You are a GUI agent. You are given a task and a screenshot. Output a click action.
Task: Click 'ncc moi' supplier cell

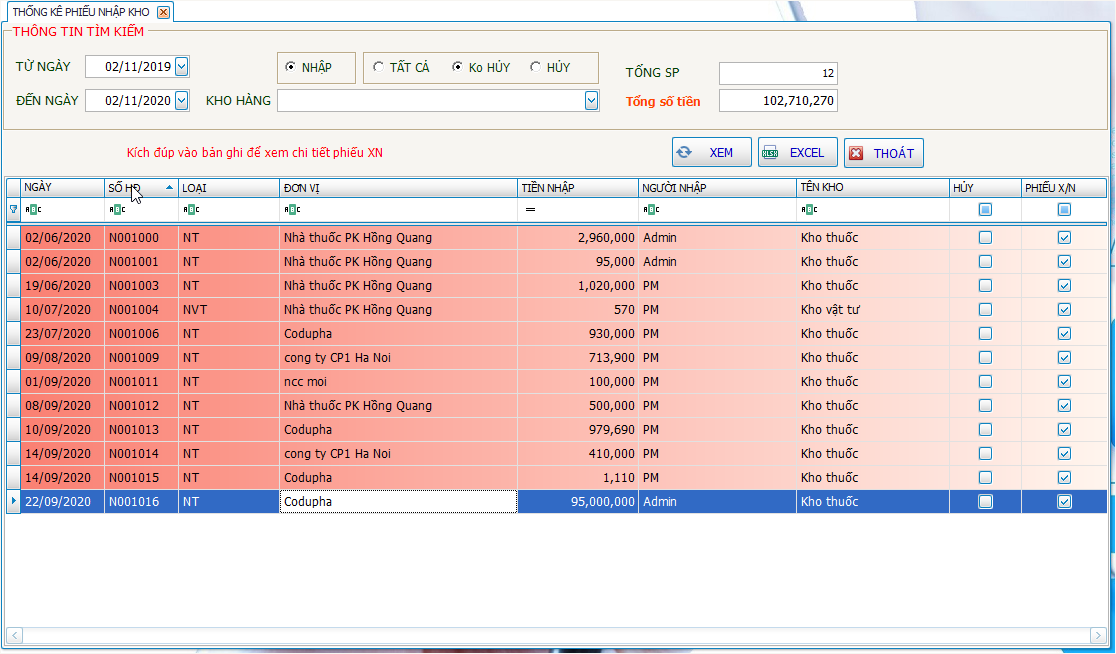(x=398, y=381)
